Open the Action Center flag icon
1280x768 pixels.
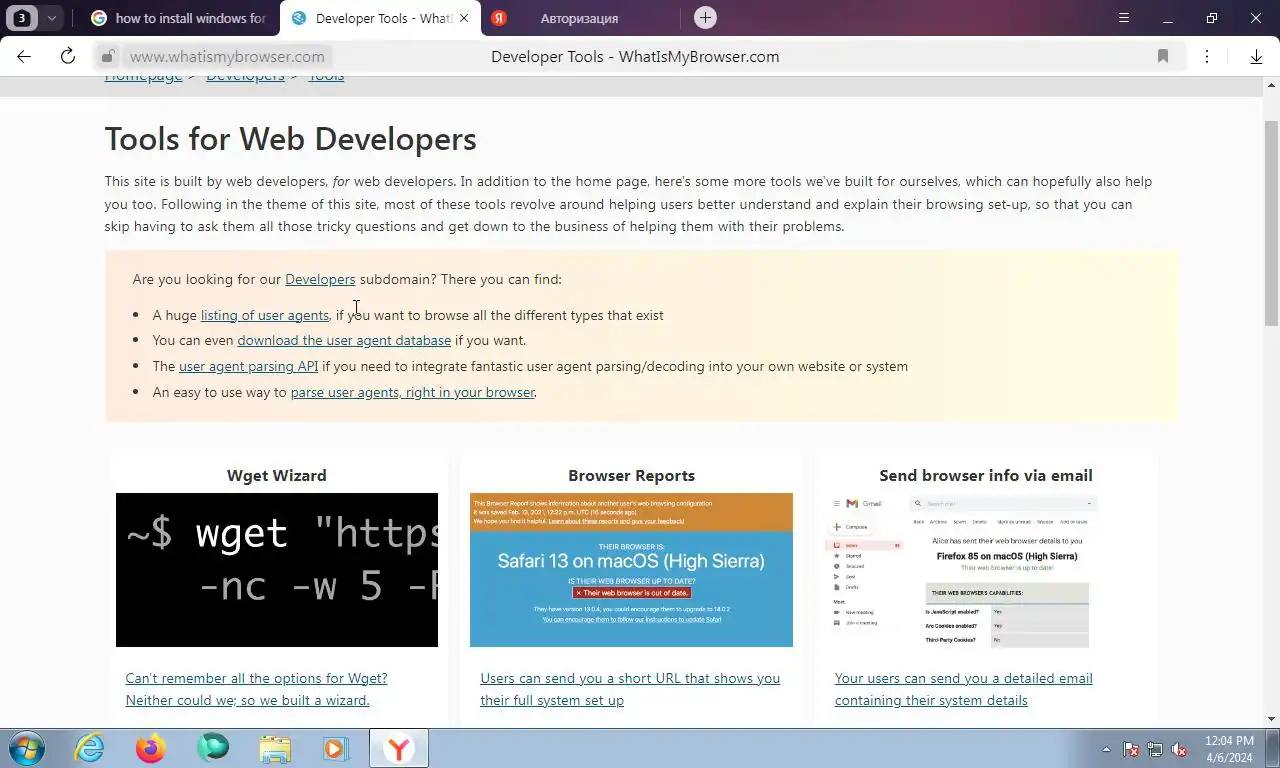coord(1131,749)
